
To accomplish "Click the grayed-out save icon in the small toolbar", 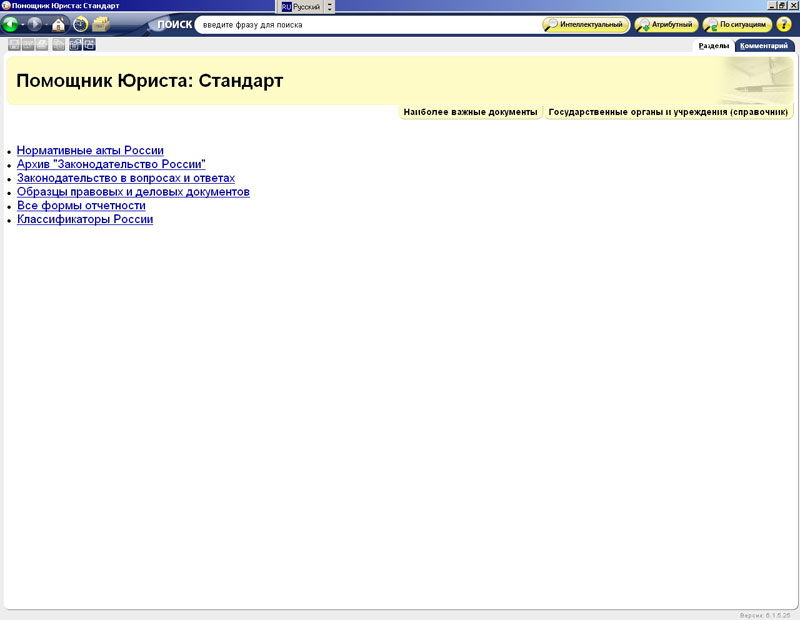I will point(14,44).
